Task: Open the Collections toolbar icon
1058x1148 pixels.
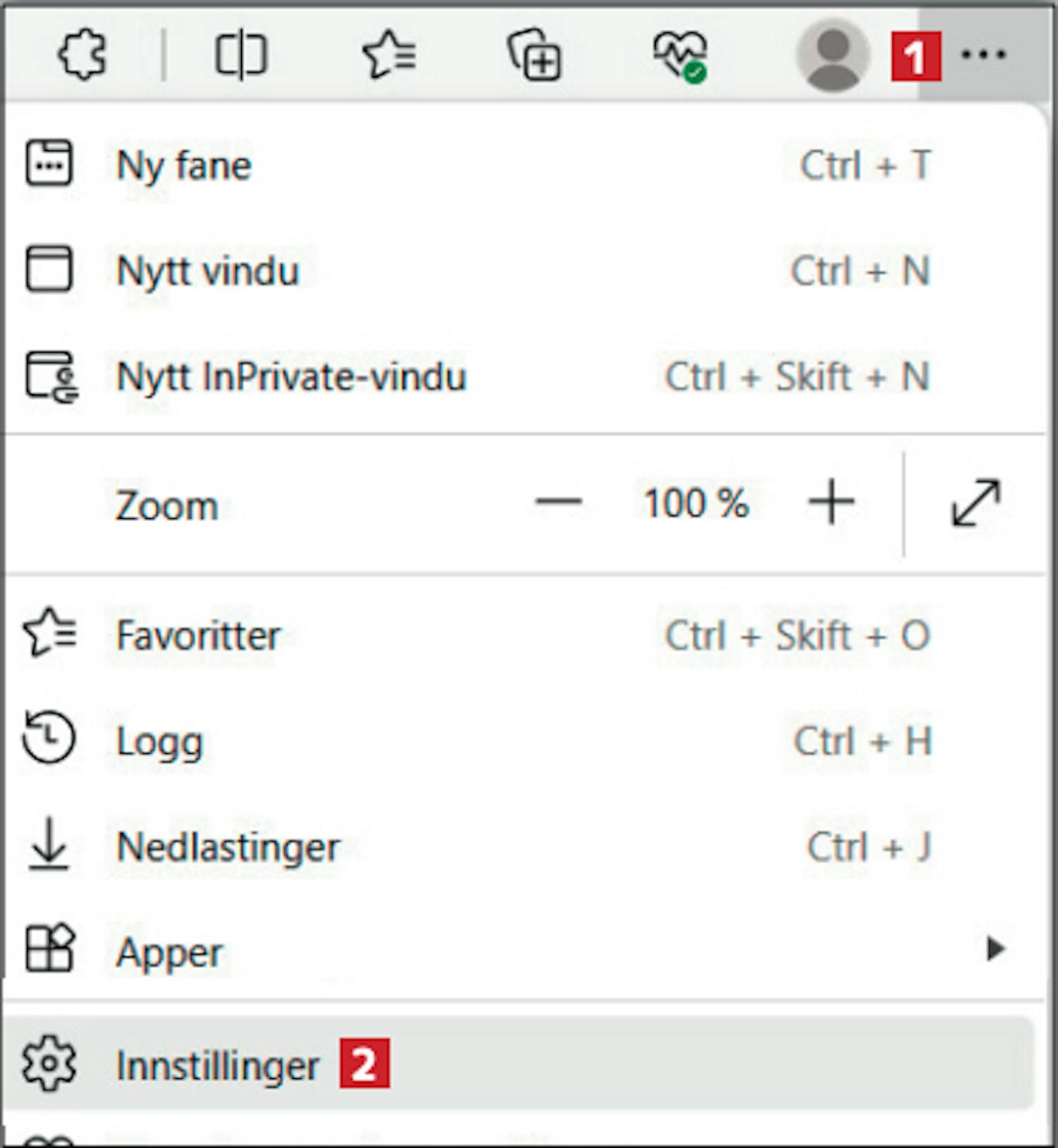Action: pyautogui.click(x=535, y=54)
